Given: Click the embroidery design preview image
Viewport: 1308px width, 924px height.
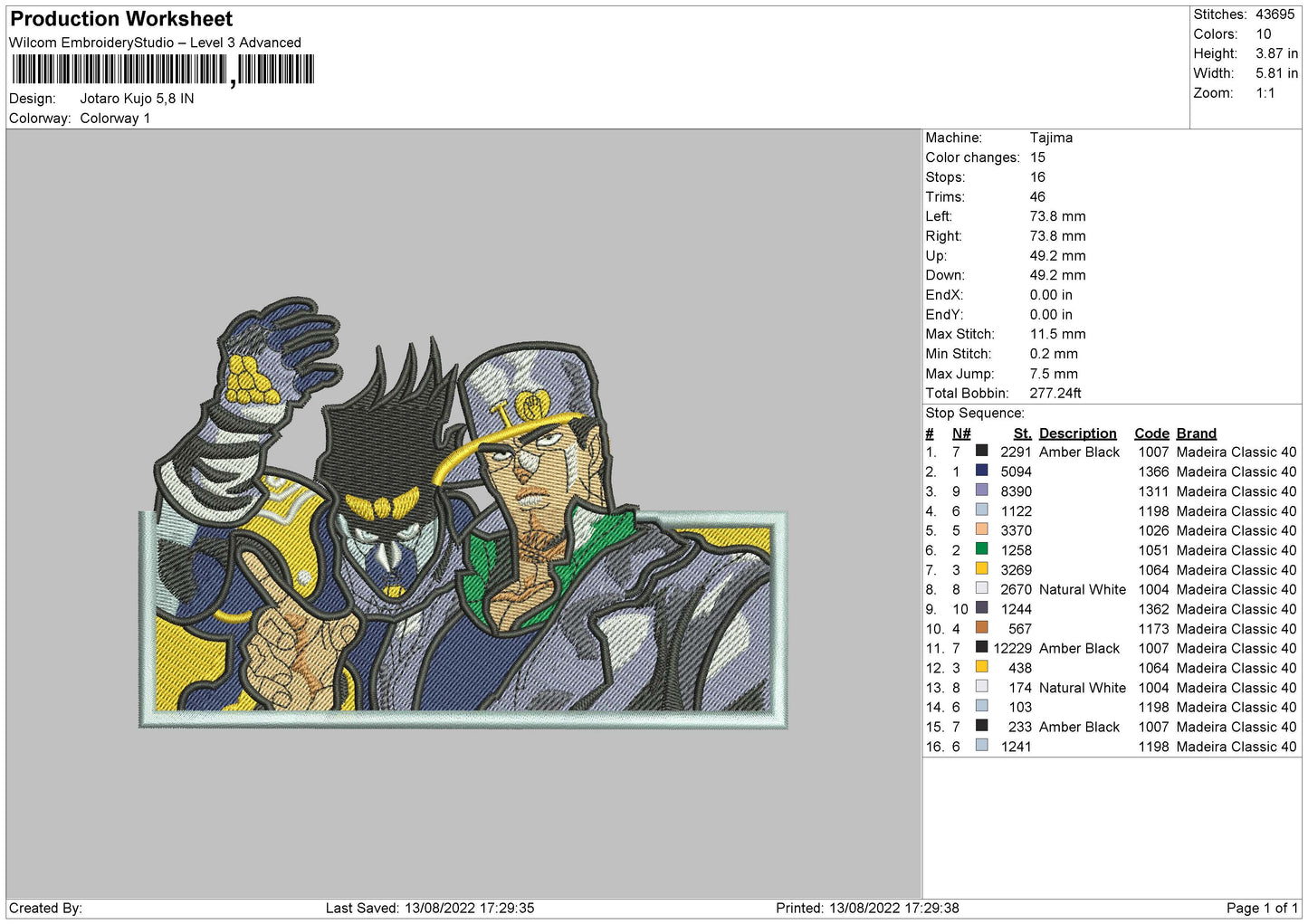Looking at the screenshot, I should click(x=463, y=513).
